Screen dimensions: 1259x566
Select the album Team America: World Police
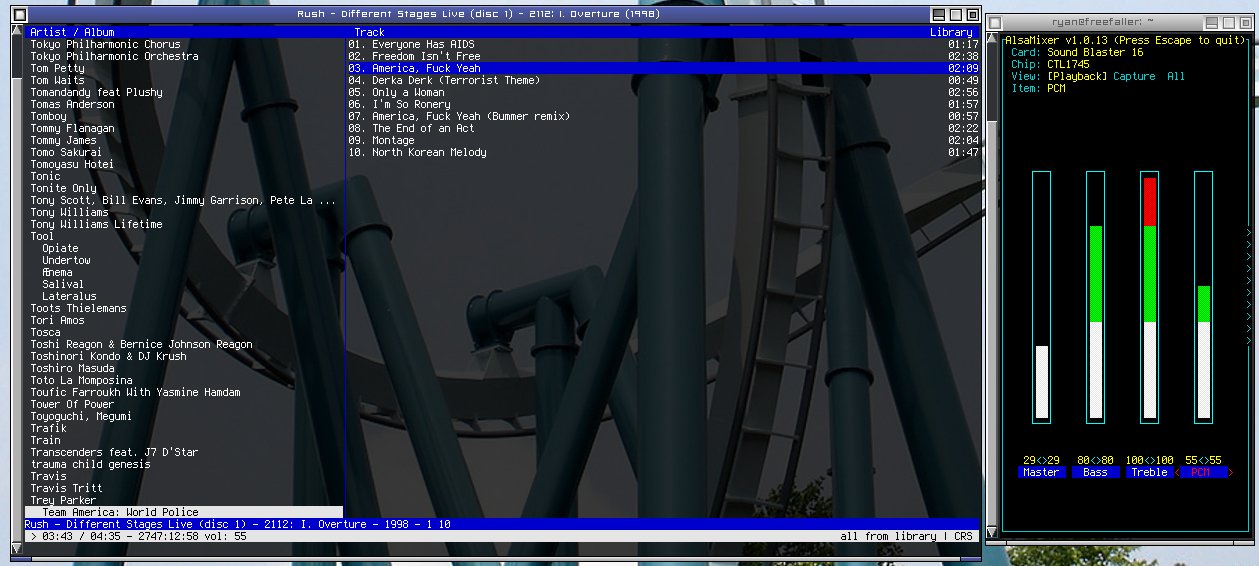click(184, 512)
